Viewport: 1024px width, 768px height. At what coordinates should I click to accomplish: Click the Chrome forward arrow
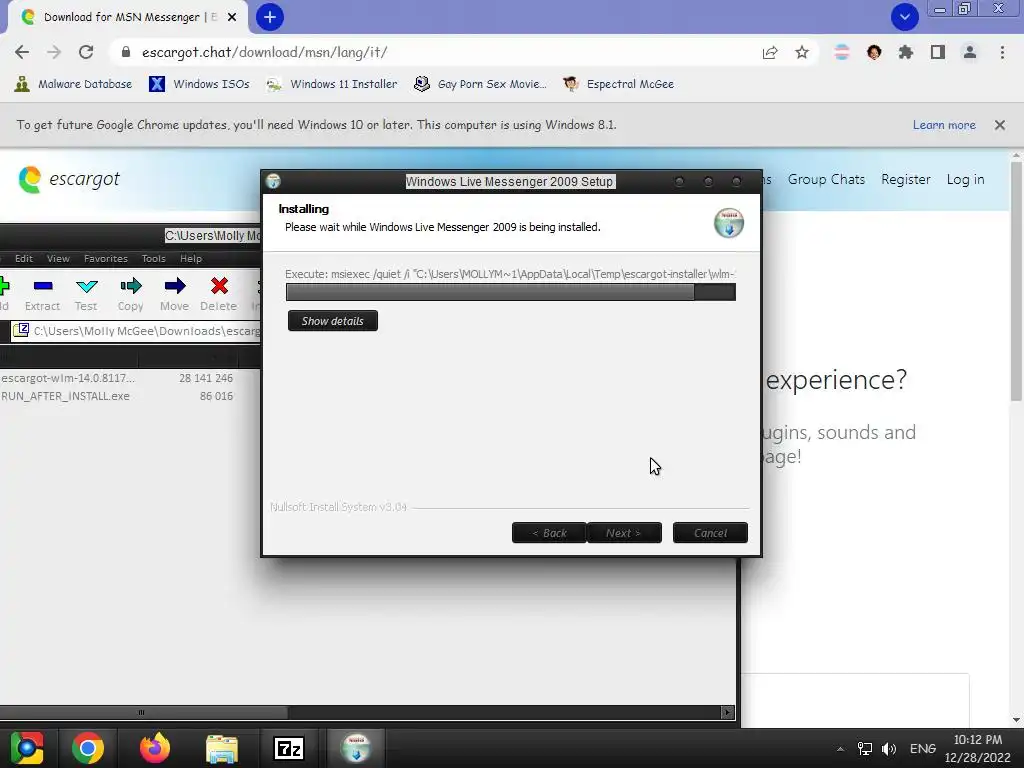tap(54, 52)
